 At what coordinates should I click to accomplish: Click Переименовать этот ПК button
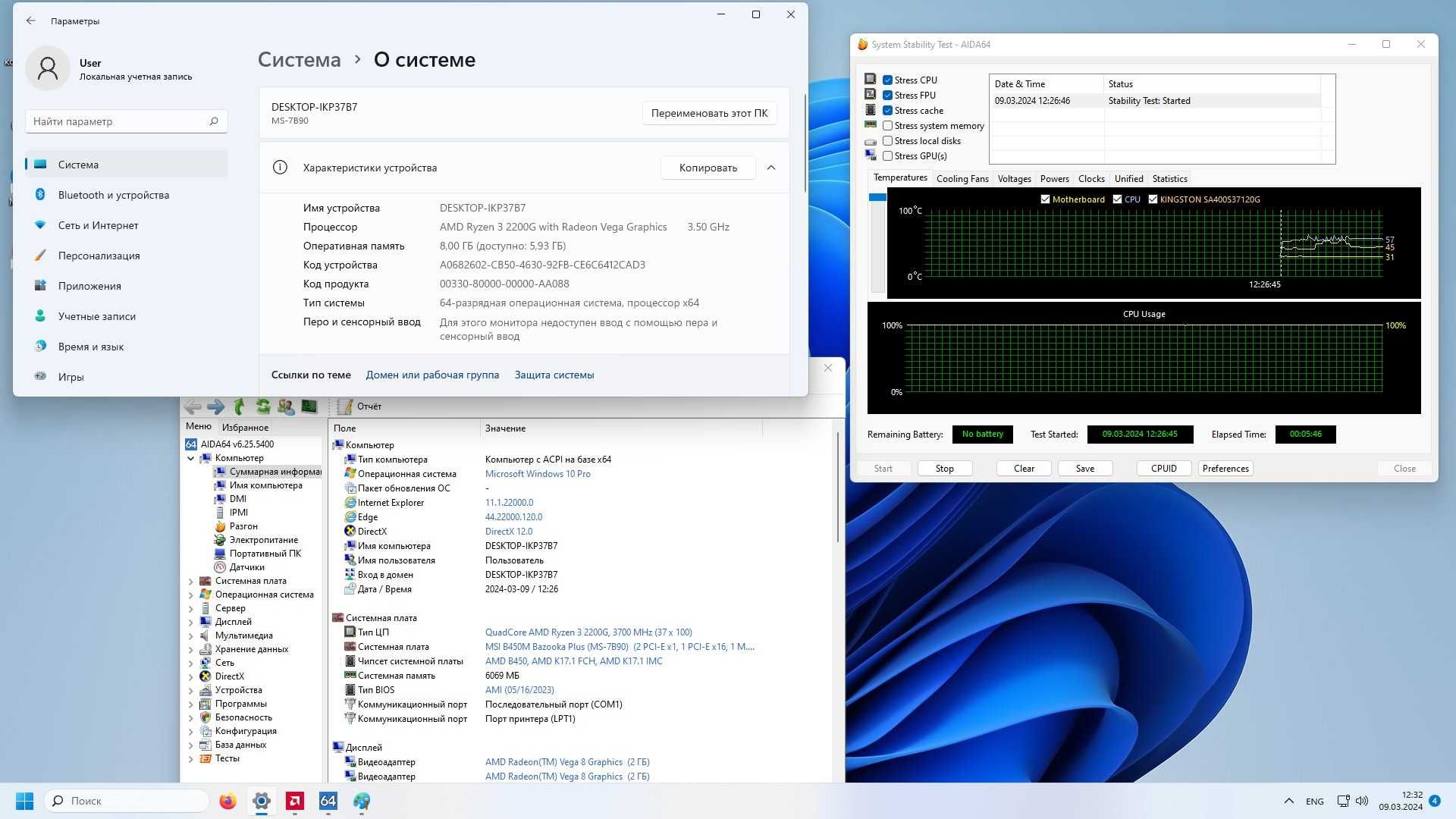[x=709, y=113]
